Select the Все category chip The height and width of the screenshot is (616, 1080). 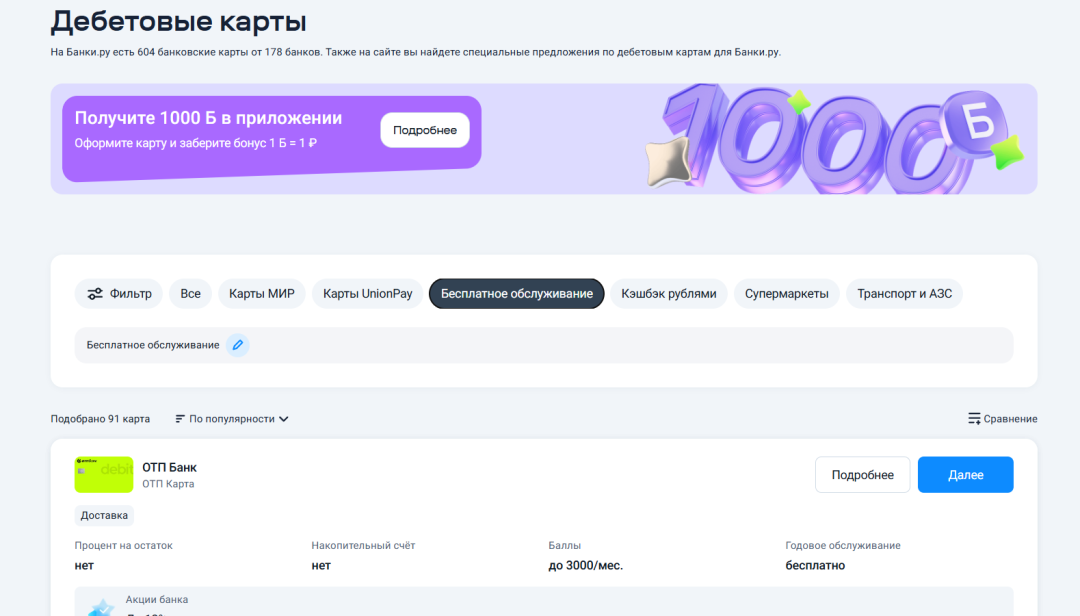click(191, 294)
